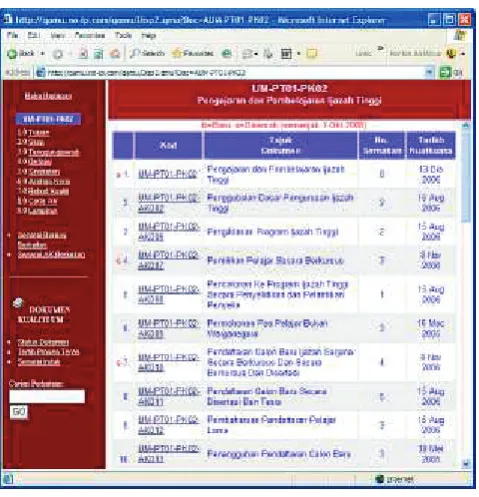Screen dimensions: 479x497
Task: Open the Status Dokumen link in the sidebar
Action: [43, 342]
